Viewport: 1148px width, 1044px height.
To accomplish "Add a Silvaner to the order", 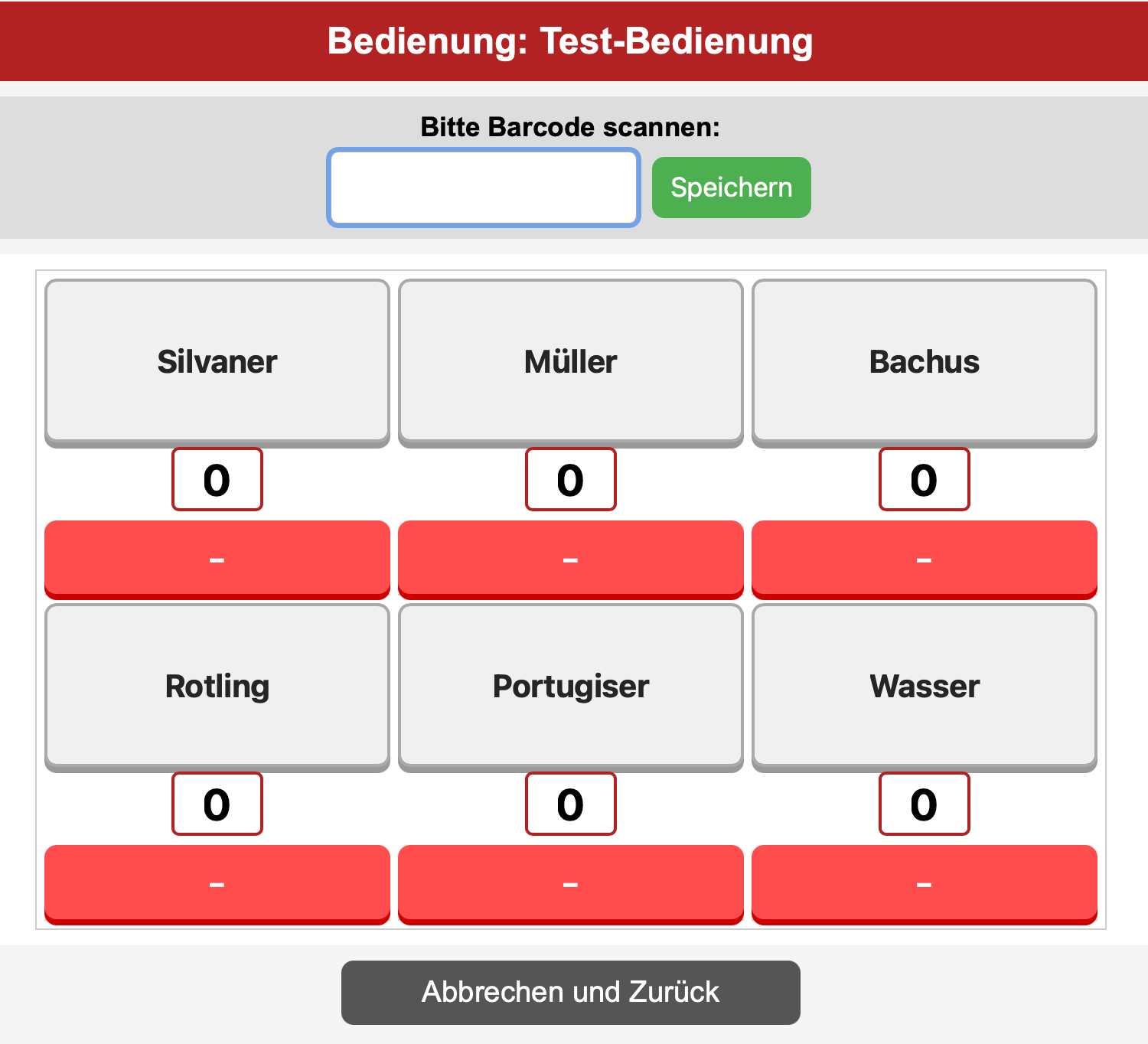I will click(217, 361).
